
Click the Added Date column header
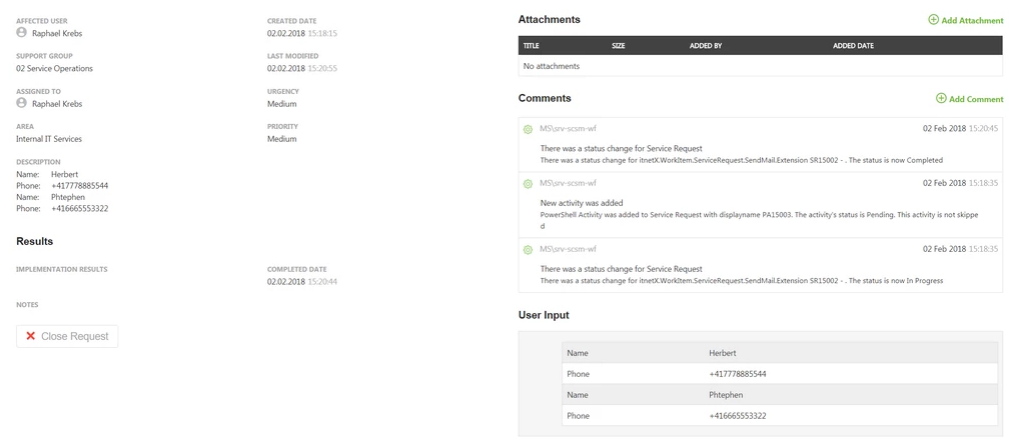coord(853,45)
